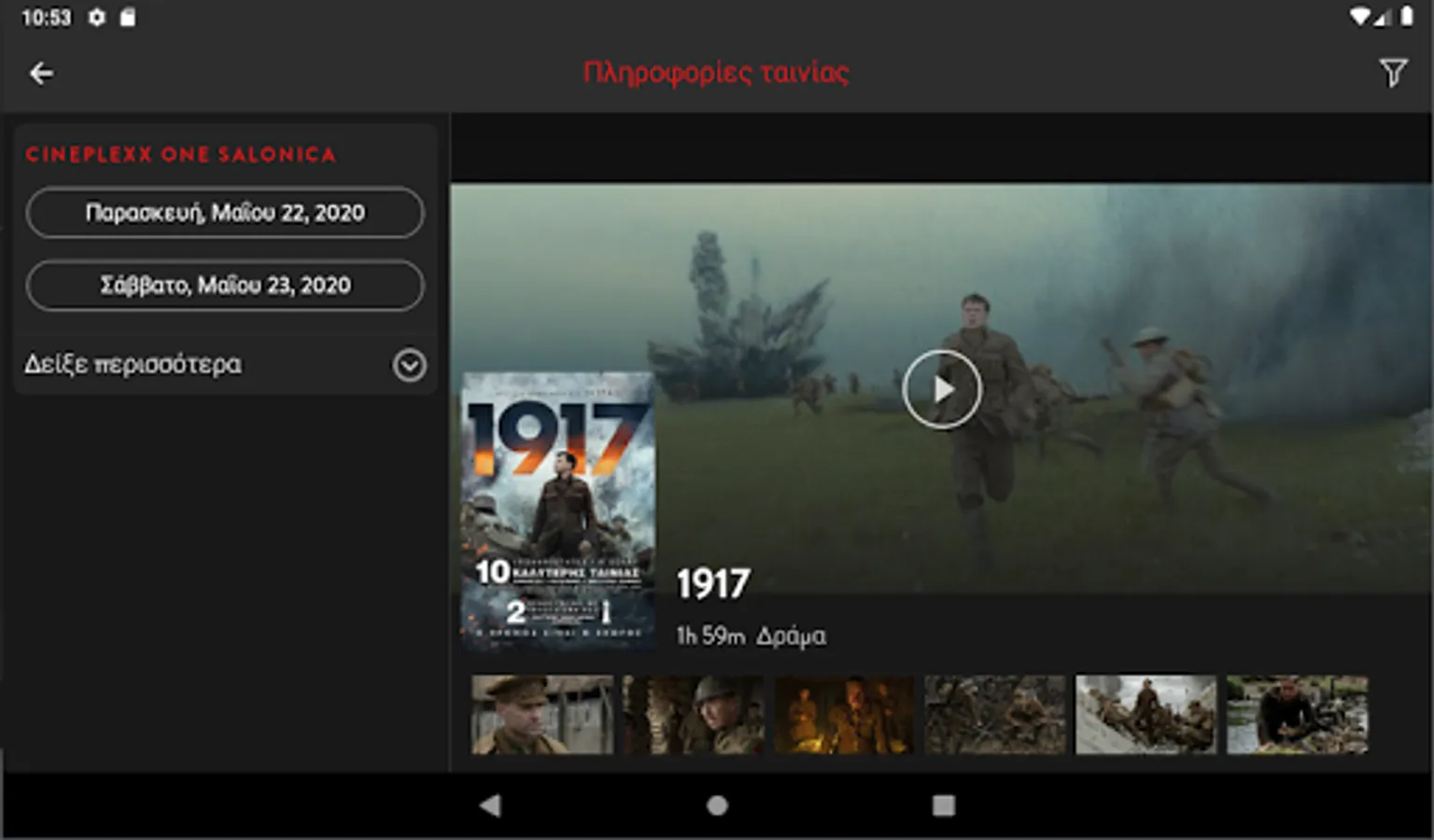This screenshot has width=1434, height=840.
Task: Select Σάββατο, Μαΐου 23, 2020 date
Action: (x=225, y=286)
